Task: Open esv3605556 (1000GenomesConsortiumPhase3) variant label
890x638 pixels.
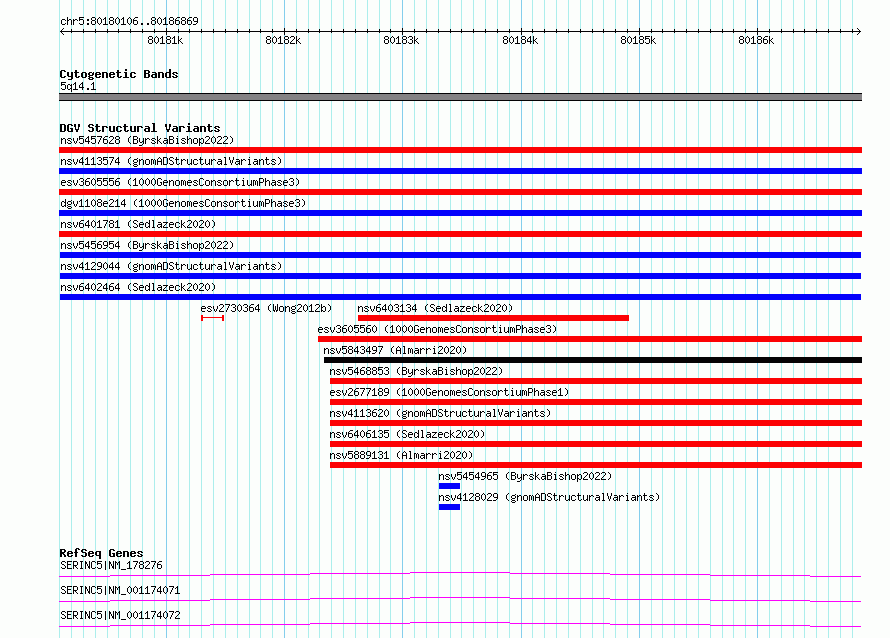Action: point(180,182)
